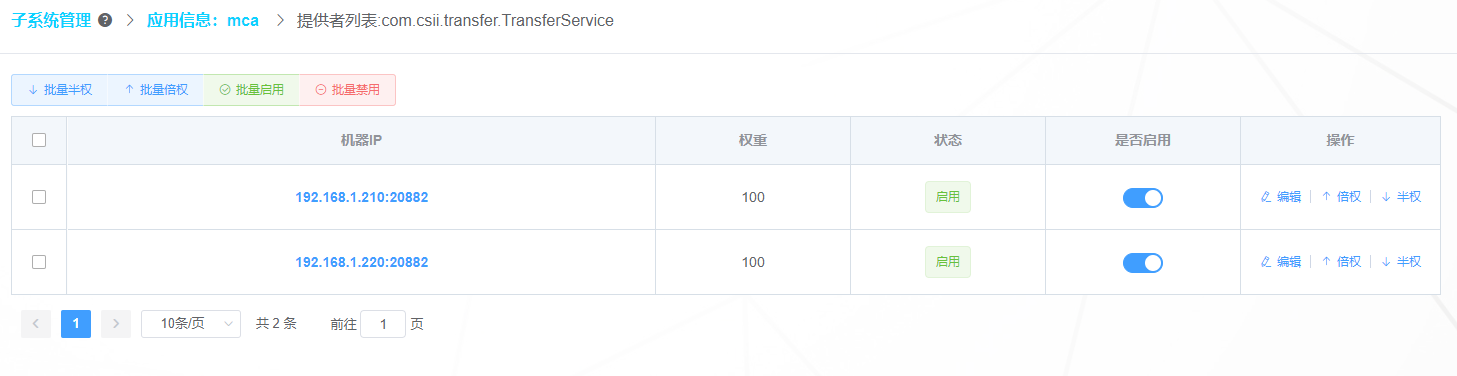Double weight for 192.168.1.210:20882 via 倍权
The width and height of the screenshot is (1457, 376).
pos(1341,197)
